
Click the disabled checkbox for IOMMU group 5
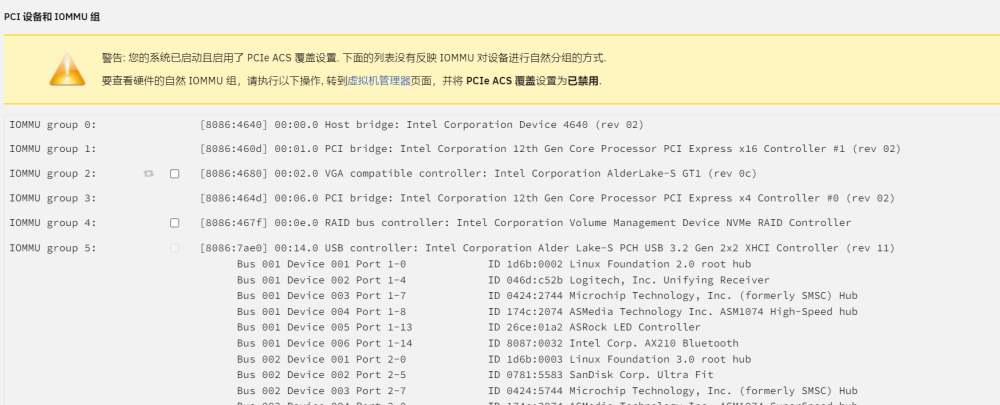coord(174,248)
